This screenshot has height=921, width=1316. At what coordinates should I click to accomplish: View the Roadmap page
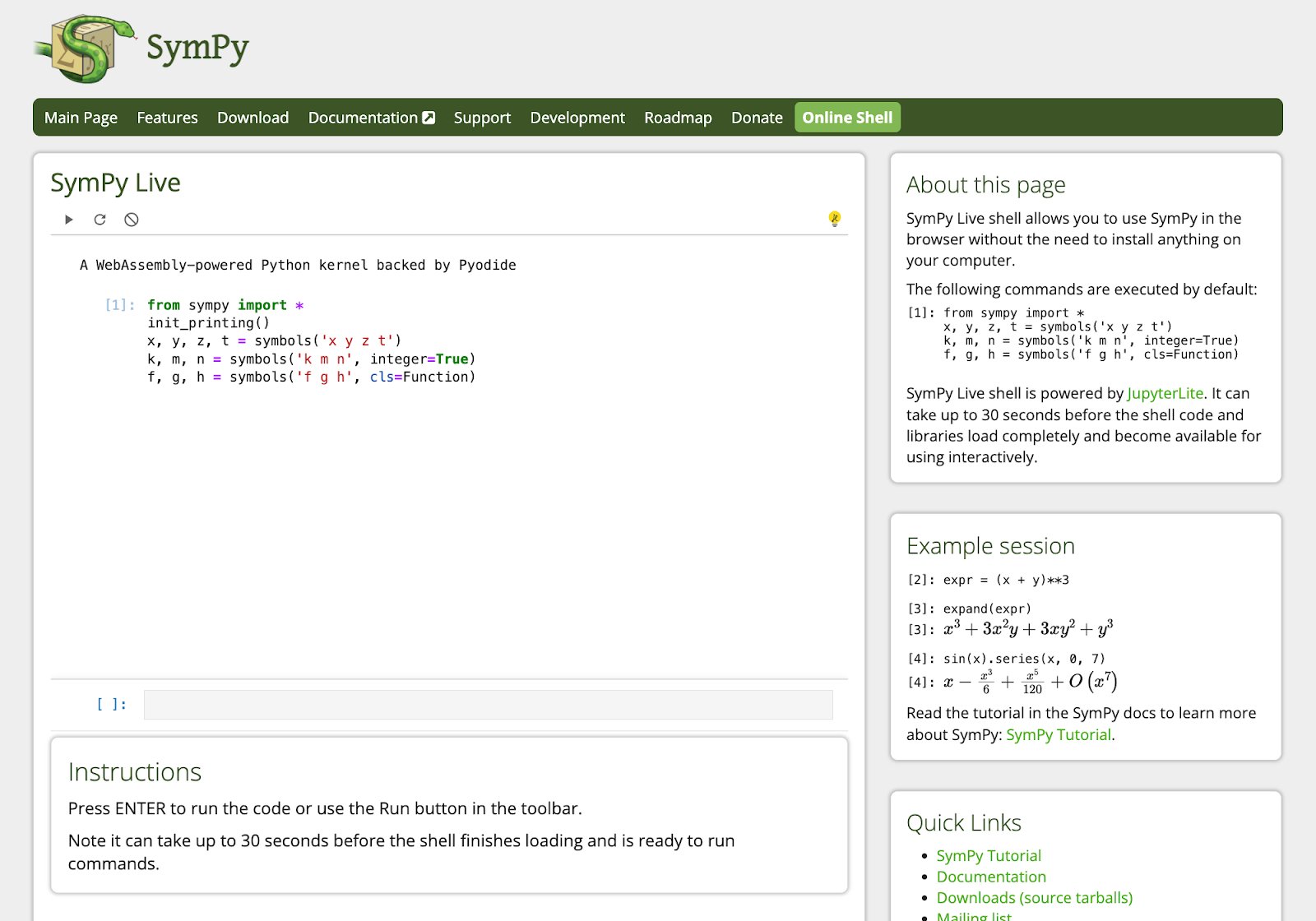(678, 118)
